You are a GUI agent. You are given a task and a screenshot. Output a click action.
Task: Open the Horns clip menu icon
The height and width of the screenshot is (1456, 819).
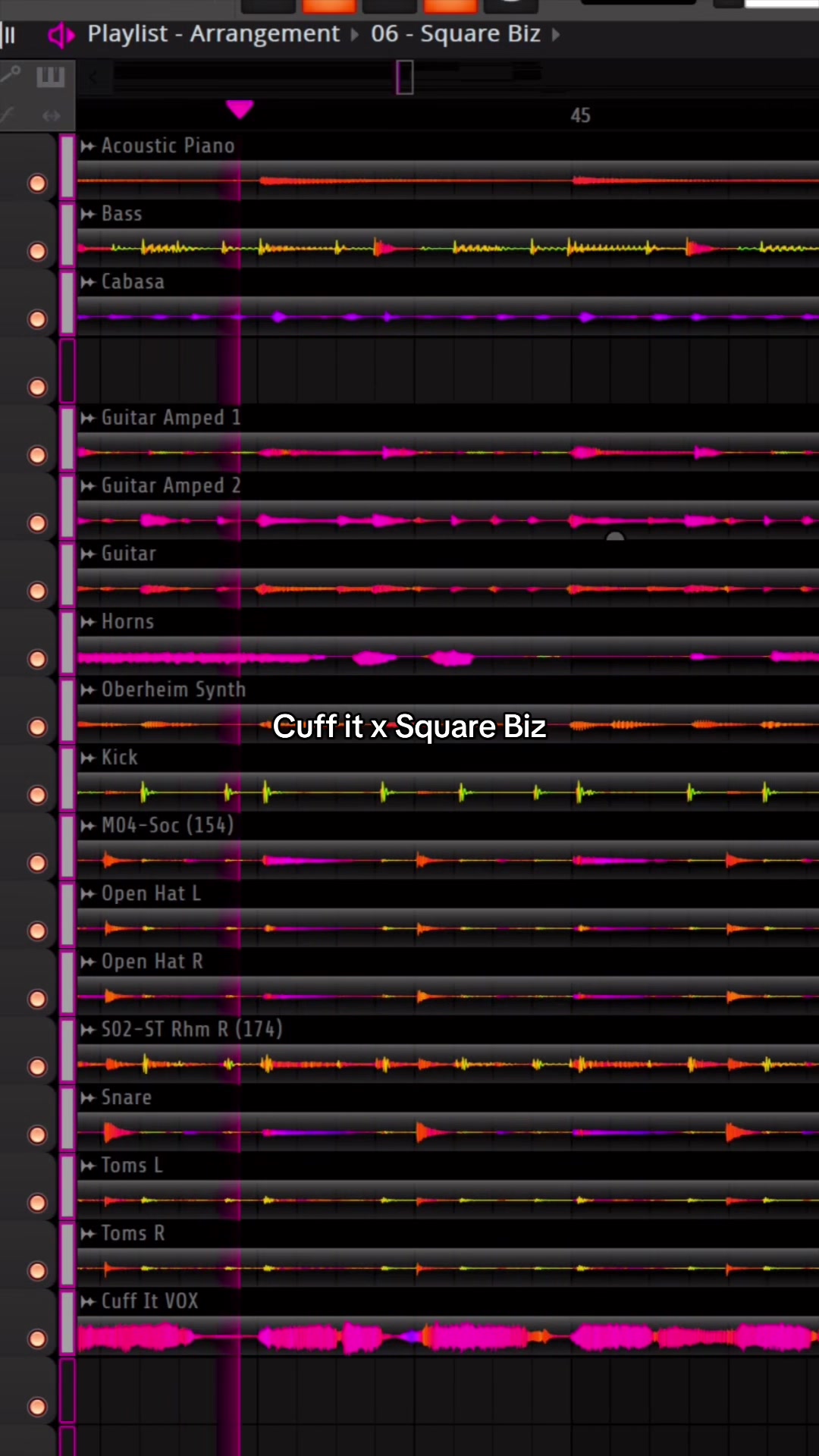coord(88,622)
